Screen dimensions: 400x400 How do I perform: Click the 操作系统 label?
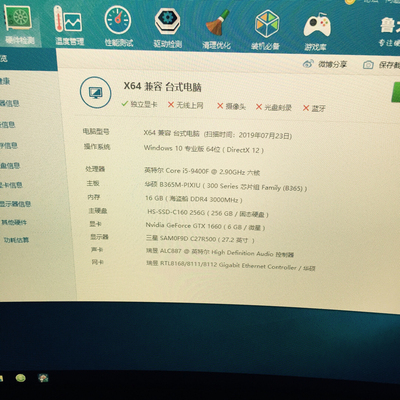97,146
